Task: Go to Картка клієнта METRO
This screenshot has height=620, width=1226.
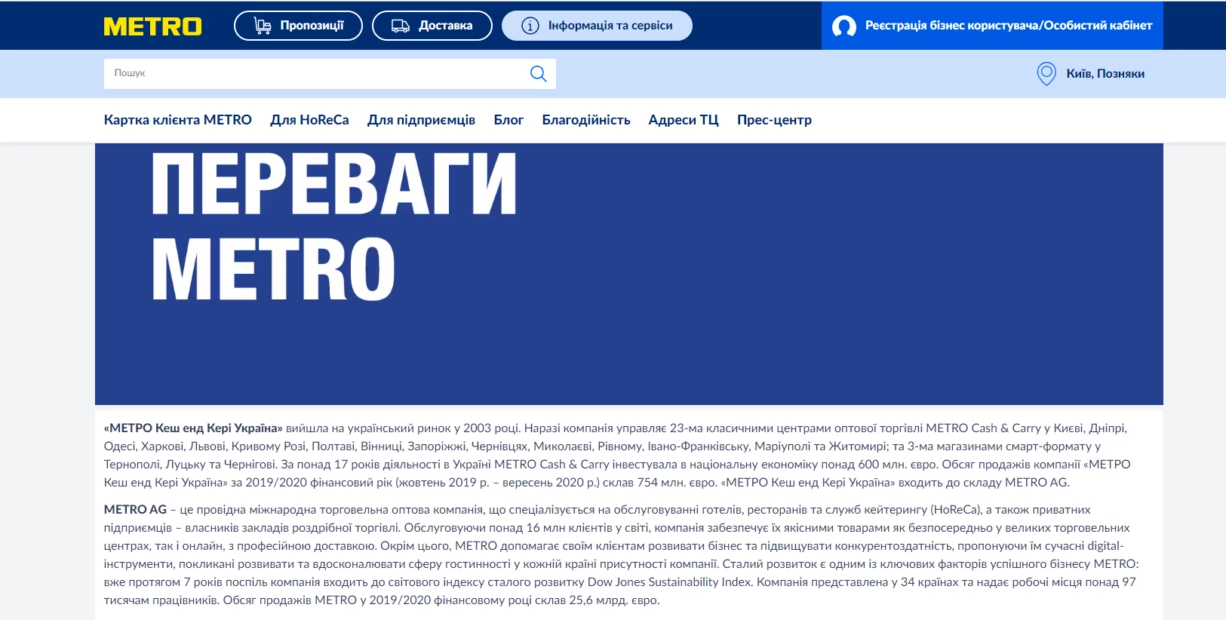Action: pos(178,120)
